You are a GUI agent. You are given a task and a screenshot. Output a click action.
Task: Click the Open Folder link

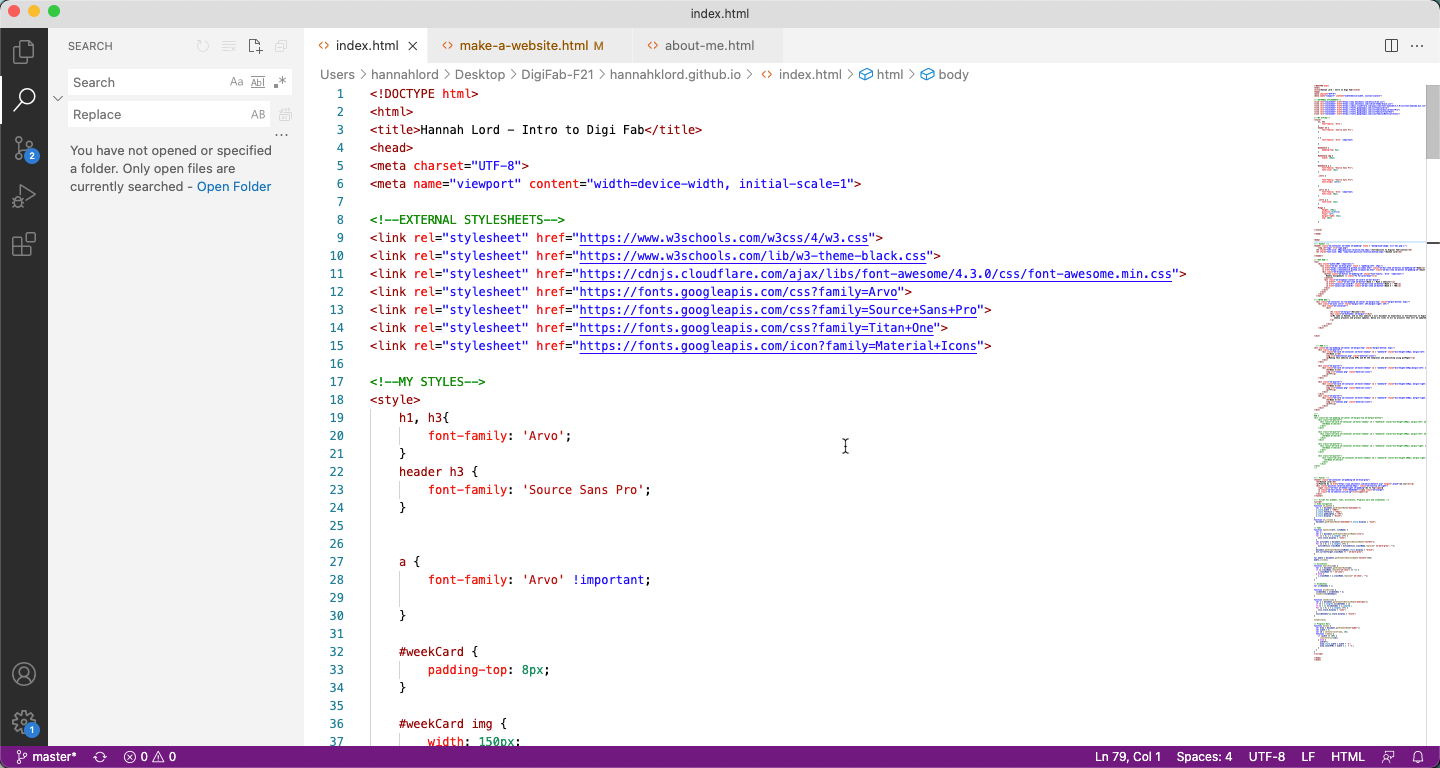[234, 186]
